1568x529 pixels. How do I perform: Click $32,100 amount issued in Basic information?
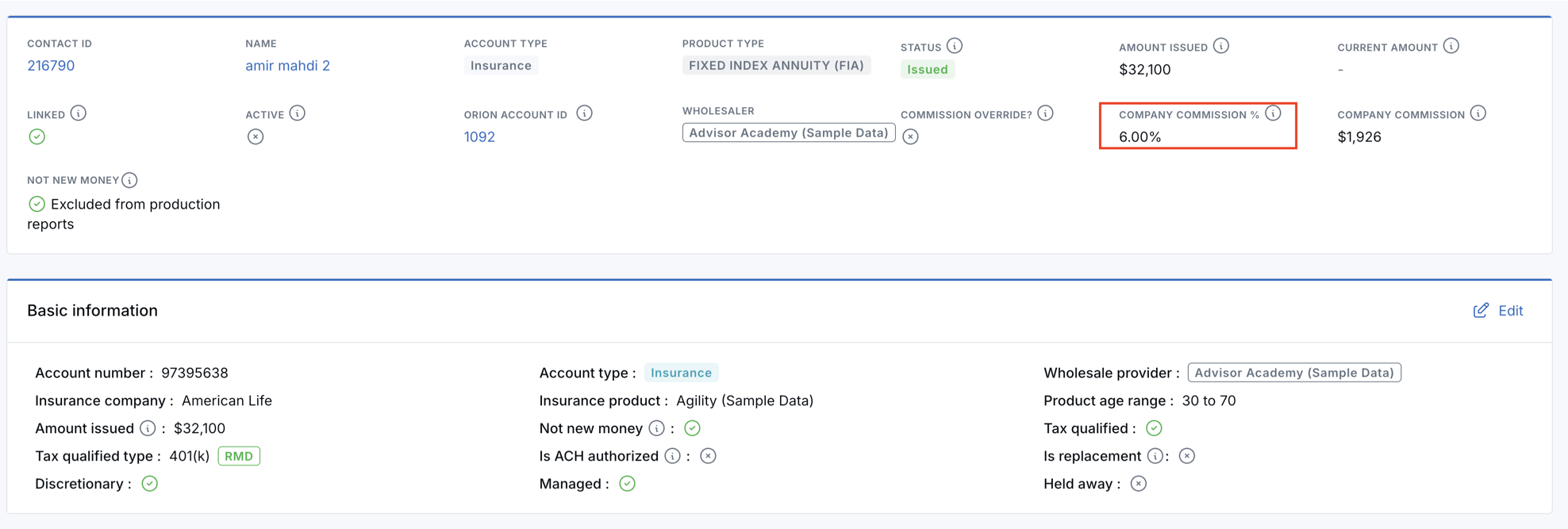[199, 428]
